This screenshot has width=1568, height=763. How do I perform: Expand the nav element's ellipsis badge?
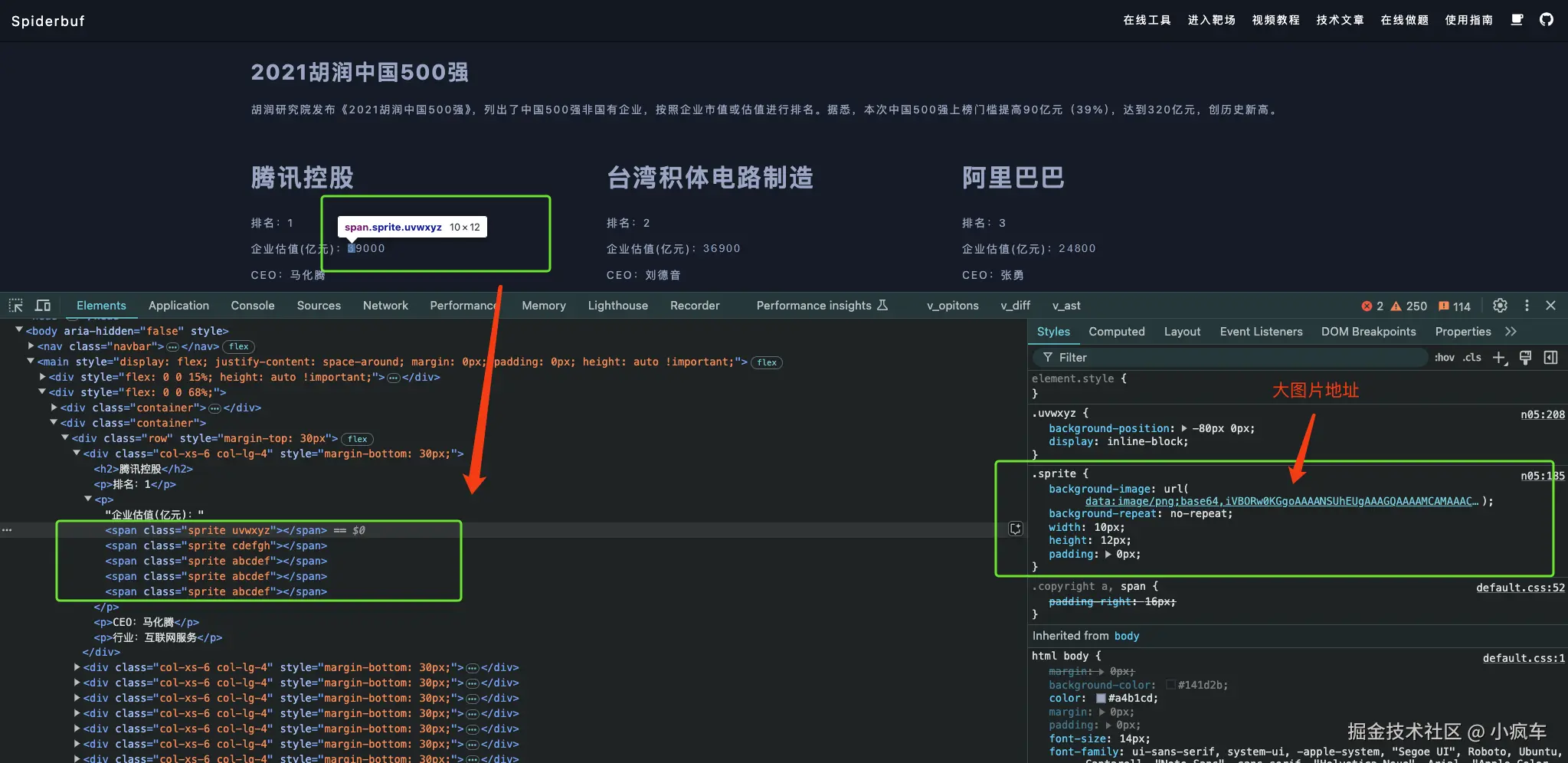173,347
